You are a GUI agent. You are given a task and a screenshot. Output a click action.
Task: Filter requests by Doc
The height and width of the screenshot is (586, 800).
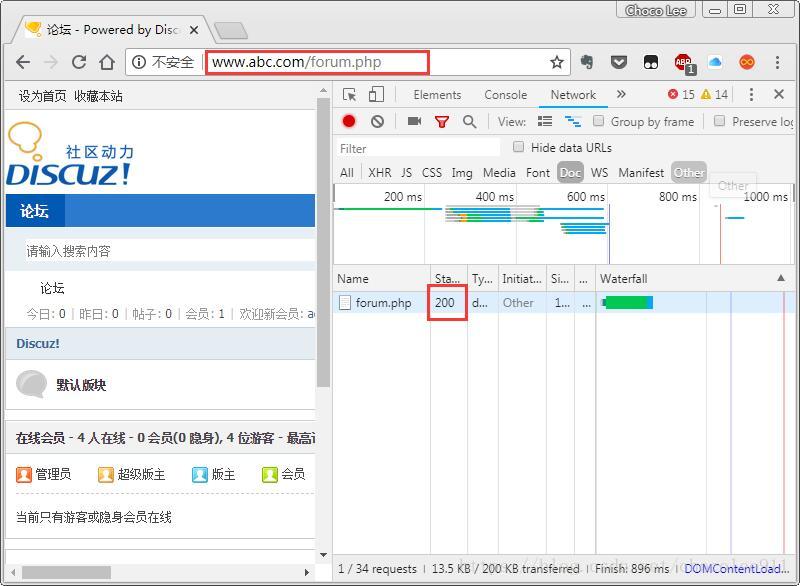click(x=570, y=173)
